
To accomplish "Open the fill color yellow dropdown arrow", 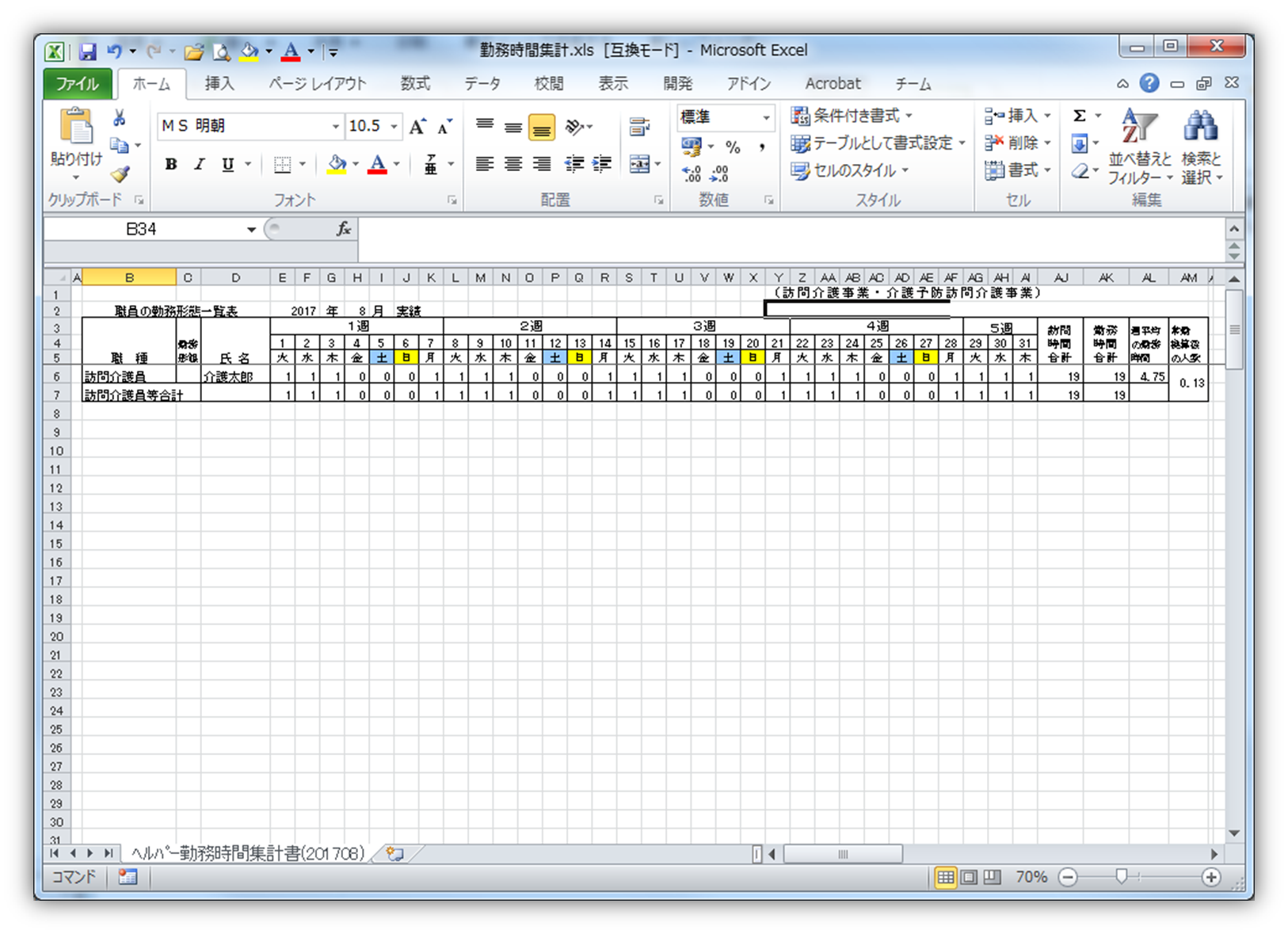I will pyautogui.click(x=356, y=165).
